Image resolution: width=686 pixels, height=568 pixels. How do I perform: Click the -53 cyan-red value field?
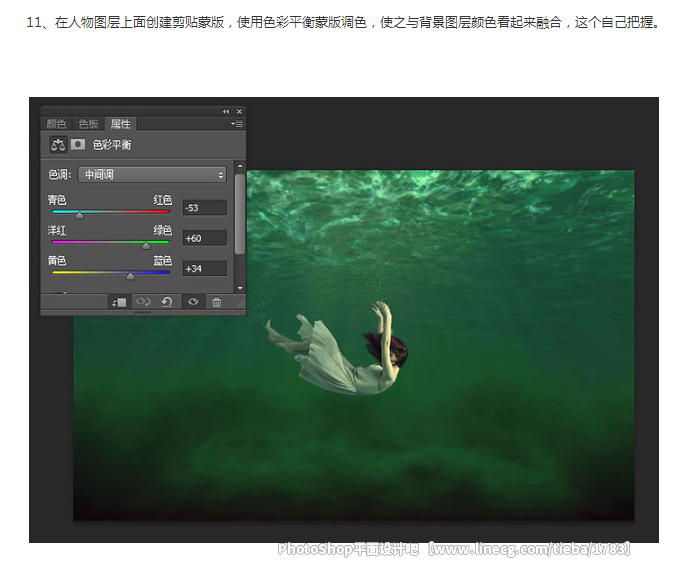point(205,208)
